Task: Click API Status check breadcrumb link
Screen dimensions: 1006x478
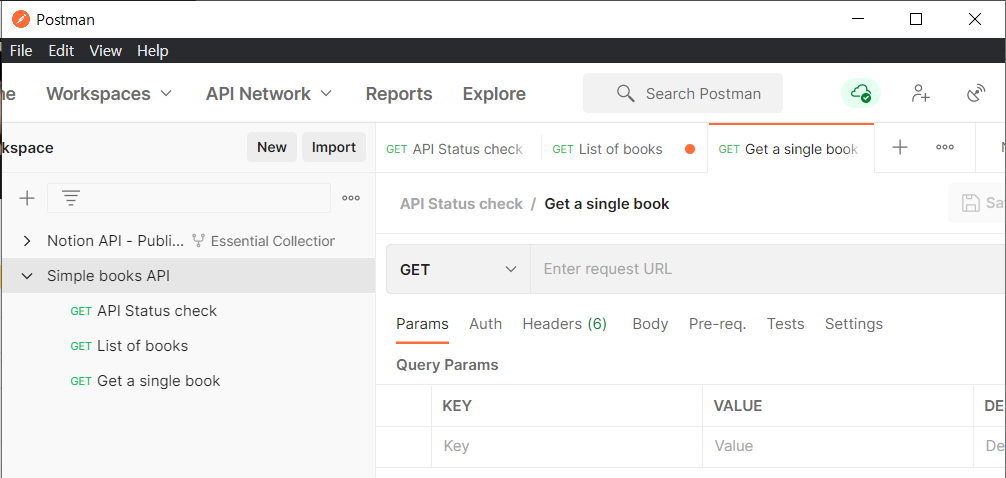Action: [x=461, y=204]
